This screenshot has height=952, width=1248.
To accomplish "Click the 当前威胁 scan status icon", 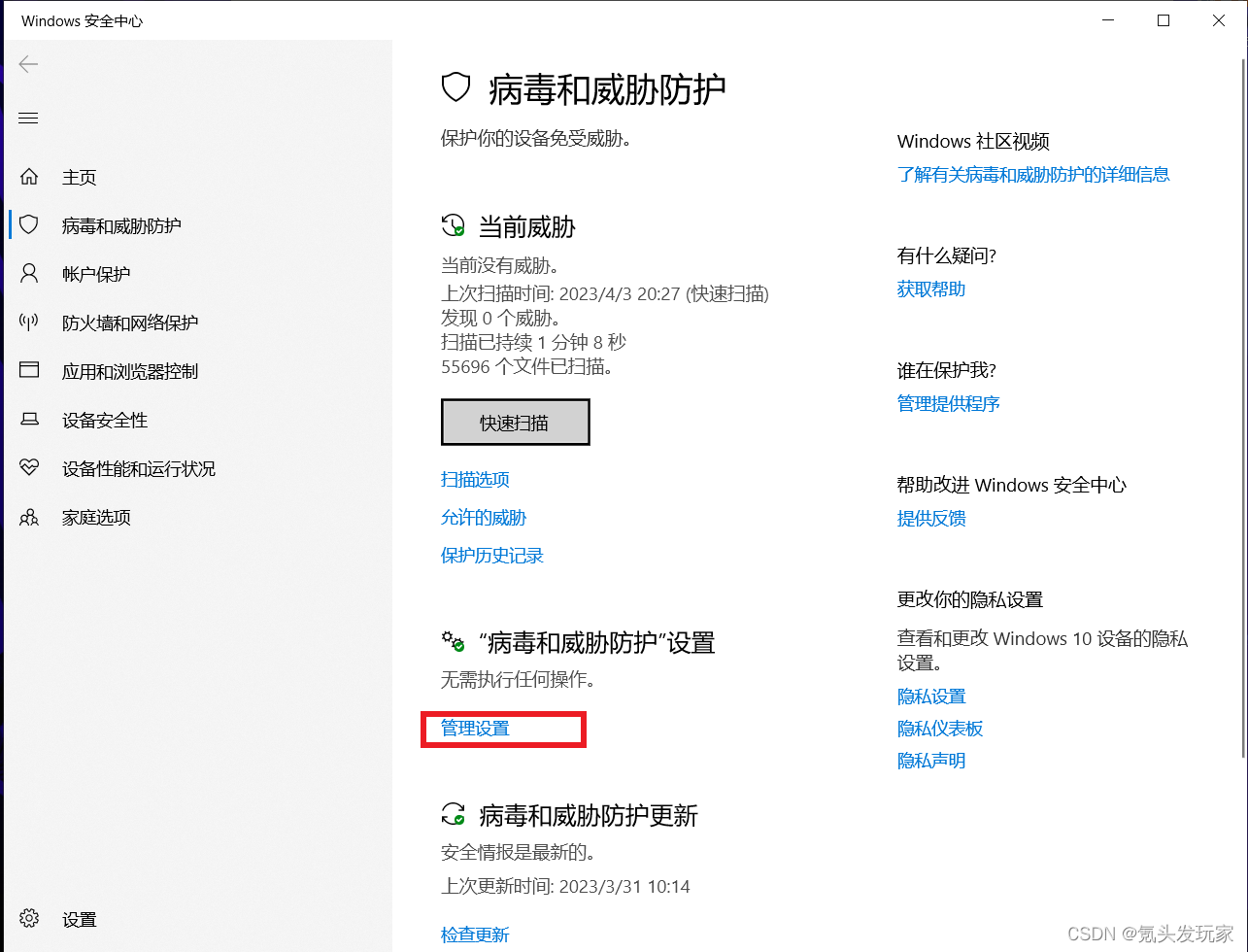I will pyautogui.click(x=454, y=226).
